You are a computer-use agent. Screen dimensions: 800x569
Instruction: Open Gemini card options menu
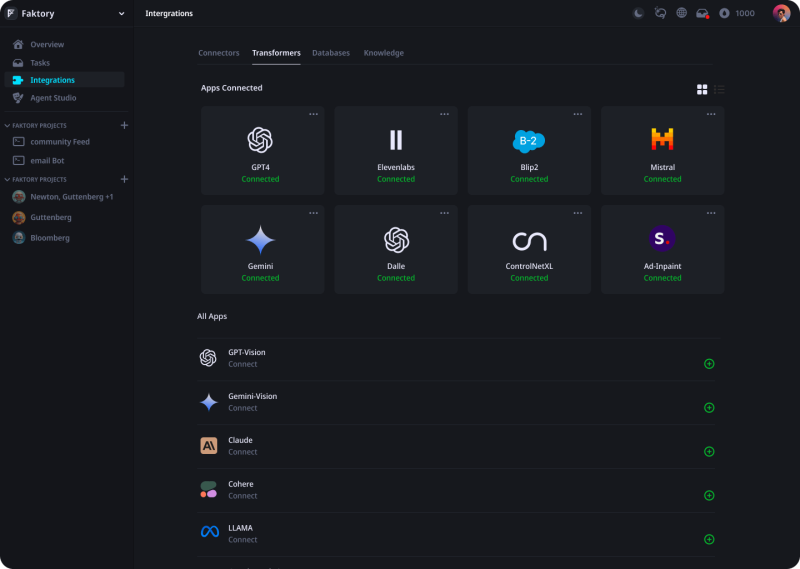(x=313, y=213)
